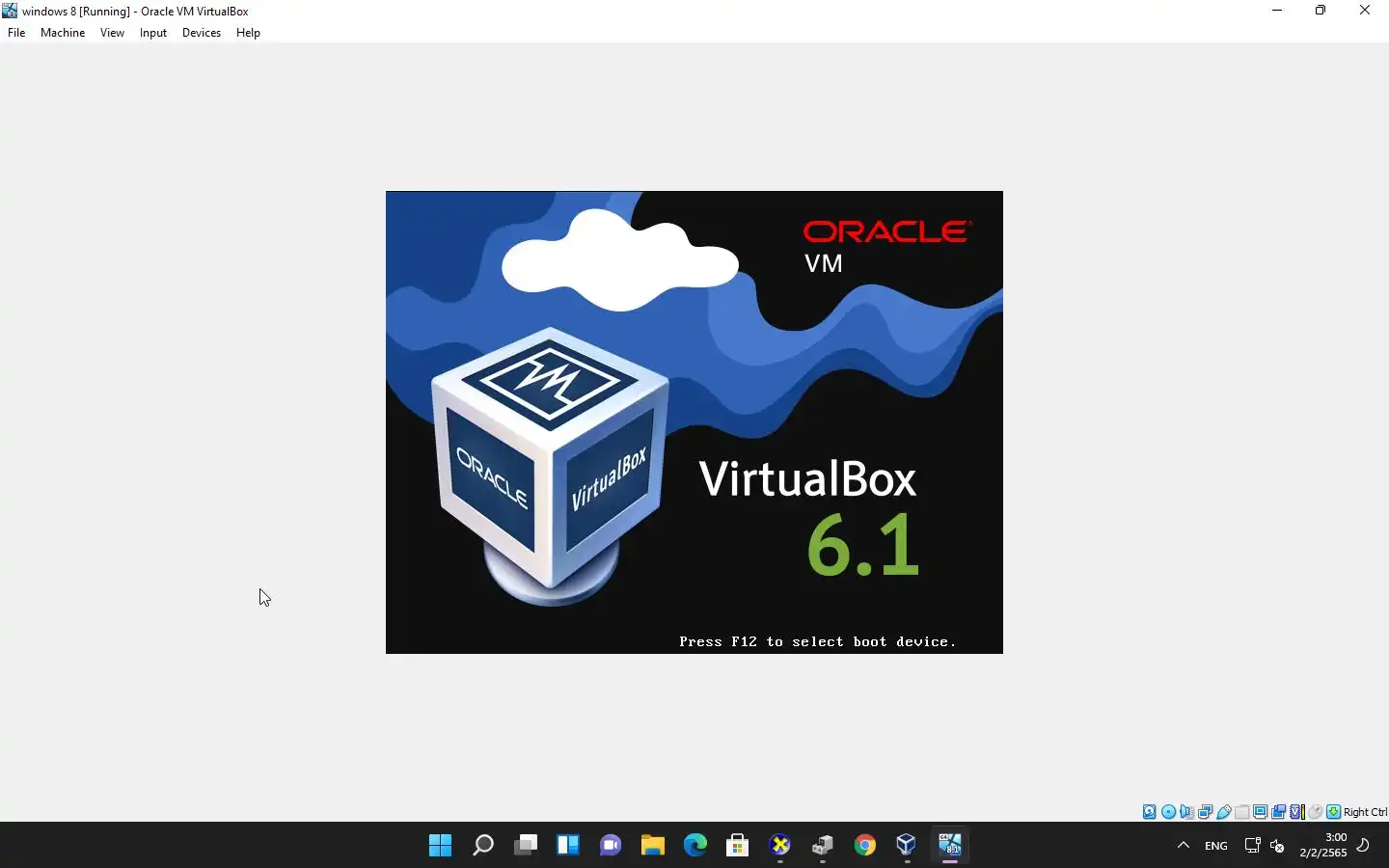Click the optical disk indicator icon
Screen dimensions: 1389x868
point(1168,812)
